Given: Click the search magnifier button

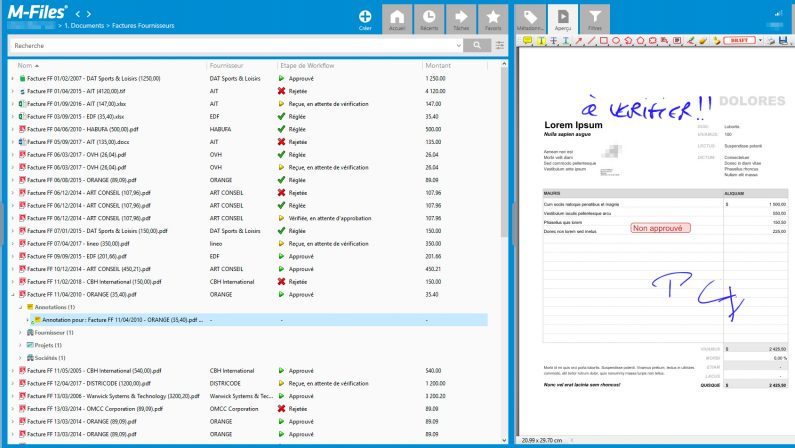Looking at the screenshot, I should pyautogui.click(x=479, y=45).
